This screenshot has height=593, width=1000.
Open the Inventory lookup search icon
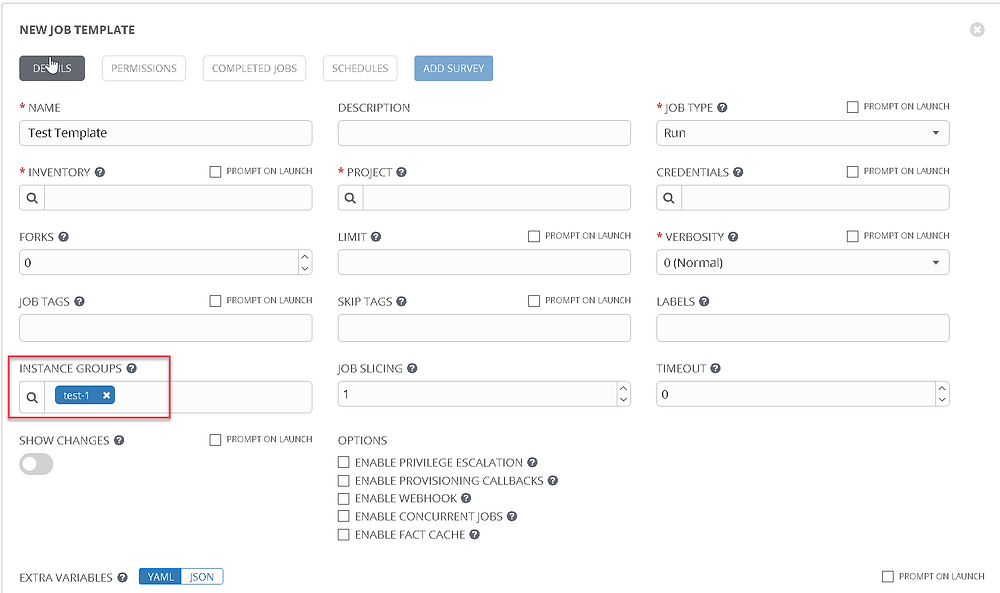click(x=32, y=198)
